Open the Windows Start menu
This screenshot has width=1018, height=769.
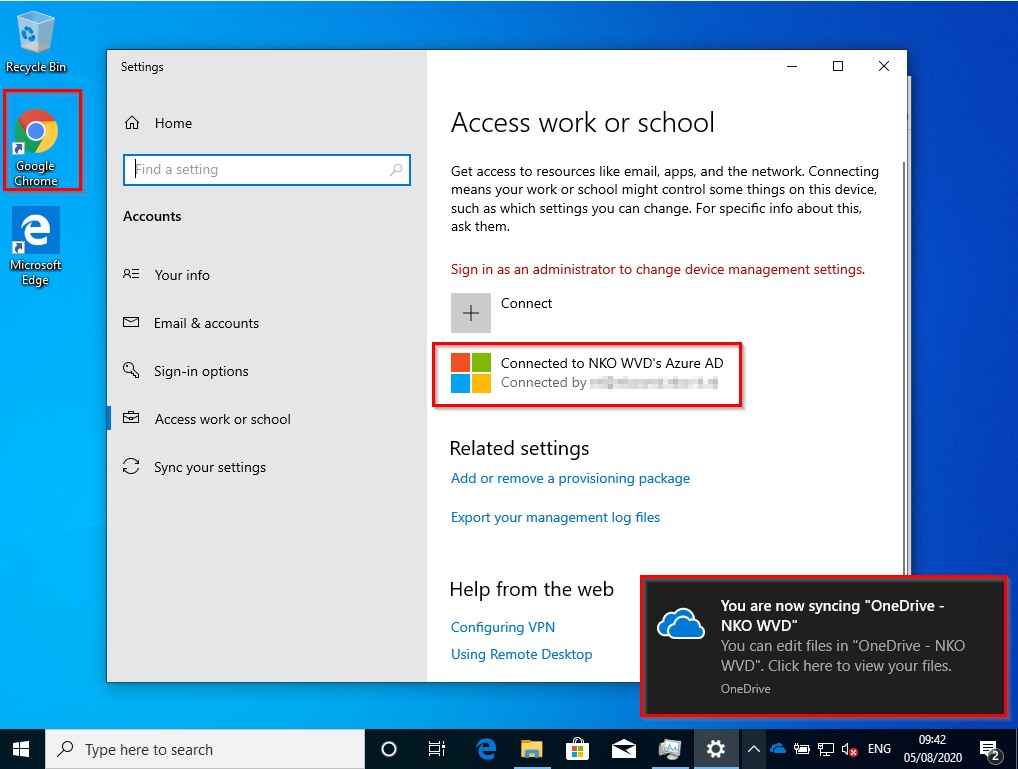(x=21, y=750)
